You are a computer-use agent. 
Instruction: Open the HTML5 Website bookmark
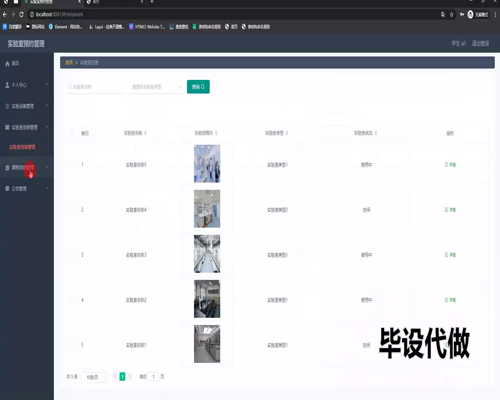[x=147, y=27]
